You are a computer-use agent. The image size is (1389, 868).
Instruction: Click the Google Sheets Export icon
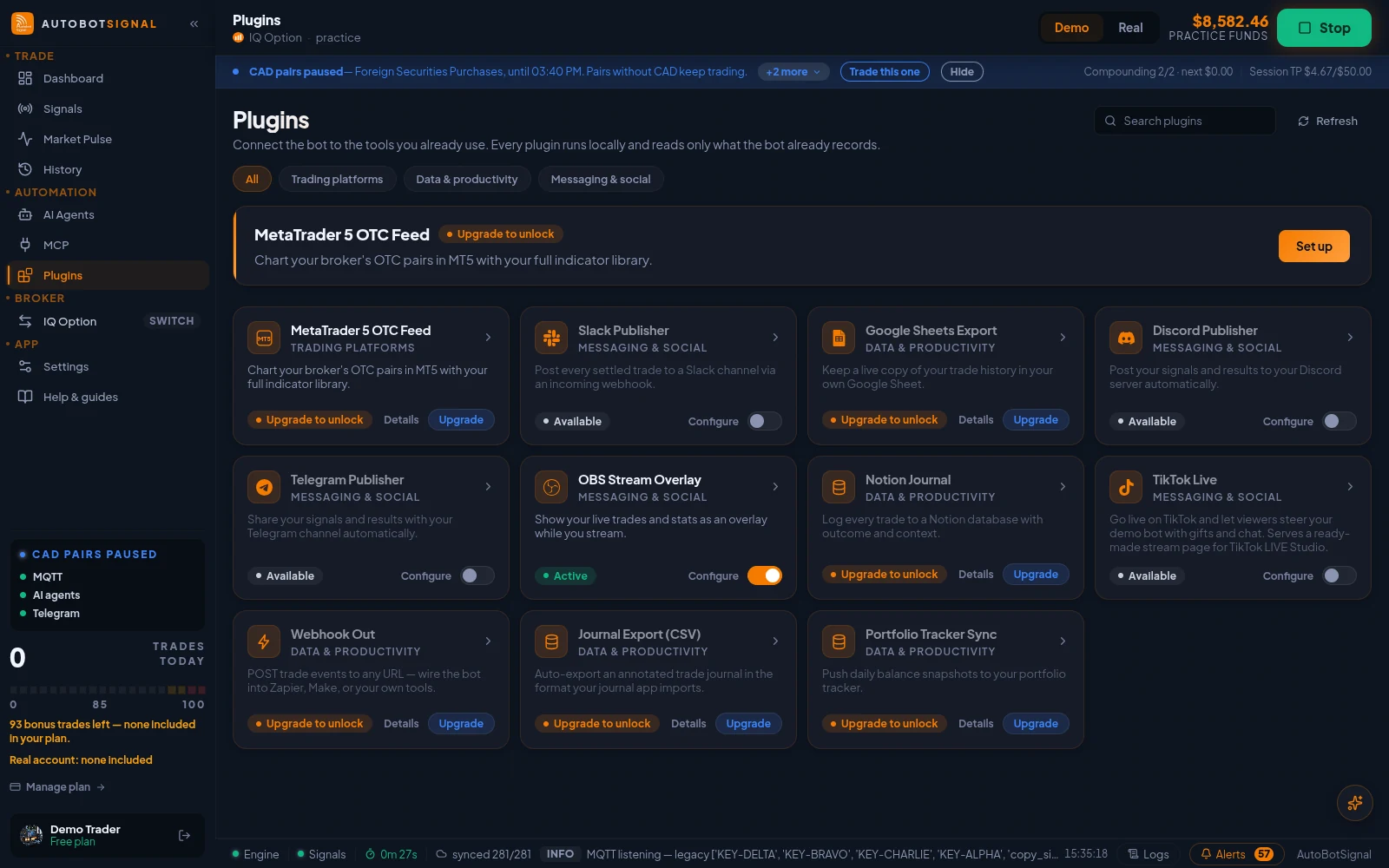[839, 338]
